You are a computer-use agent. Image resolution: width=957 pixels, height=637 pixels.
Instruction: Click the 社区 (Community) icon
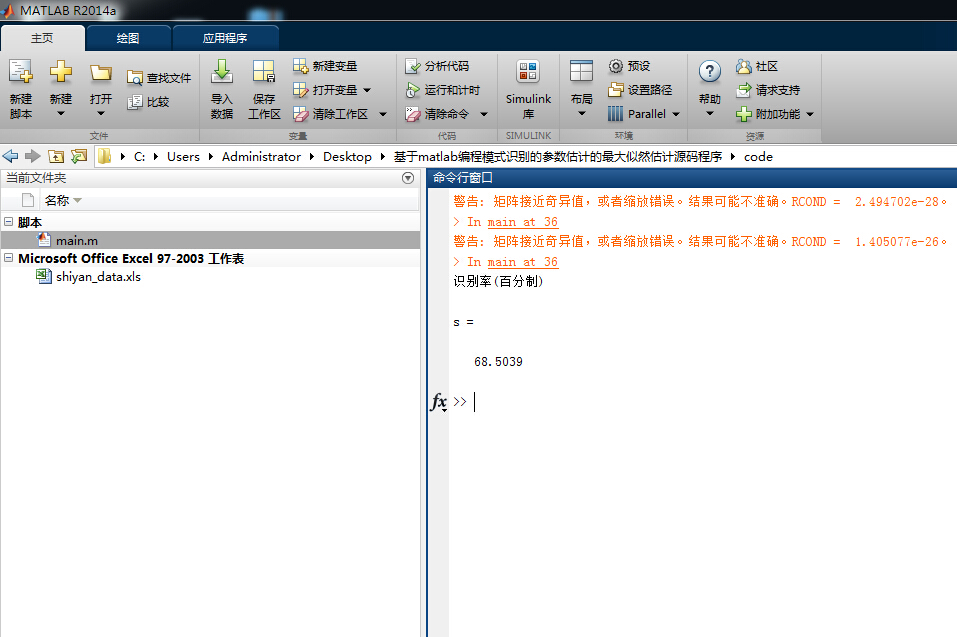[x=743, y=66]
